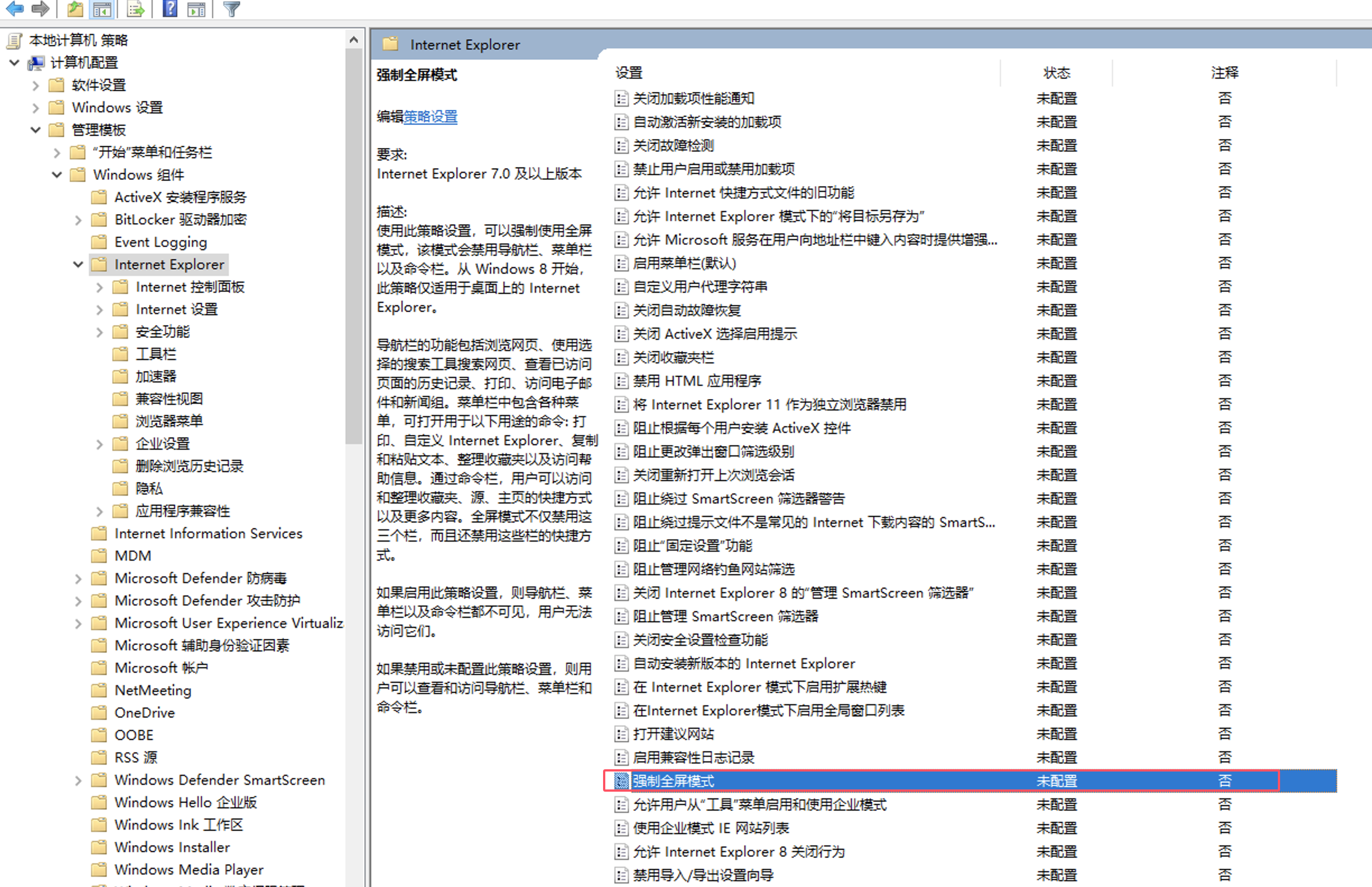Click the Forward arrow toolbar icon
This screenshot has height=887, width=1372.
tap(40, 8)
